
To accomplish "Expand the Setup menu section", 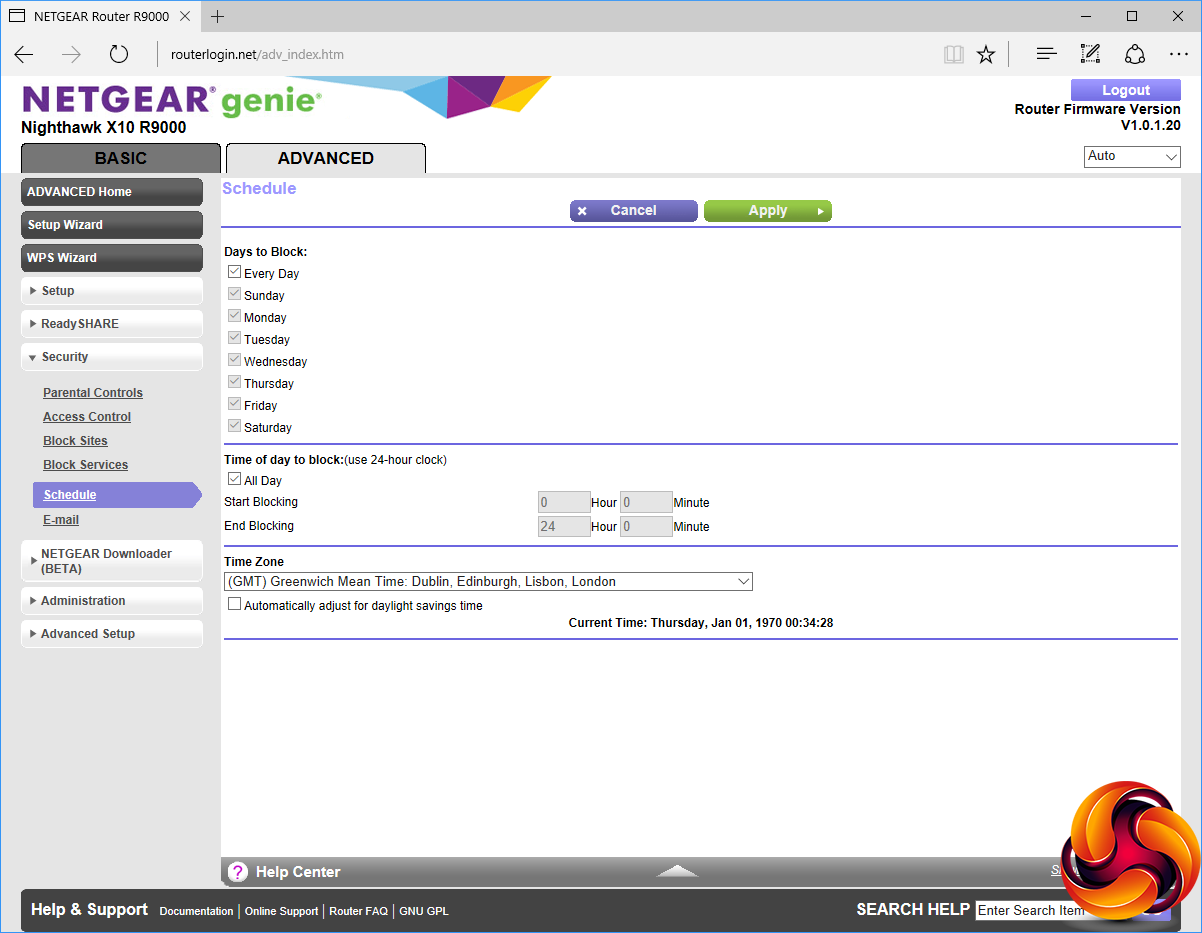I will pyautogui.click(x=112, y=291).
